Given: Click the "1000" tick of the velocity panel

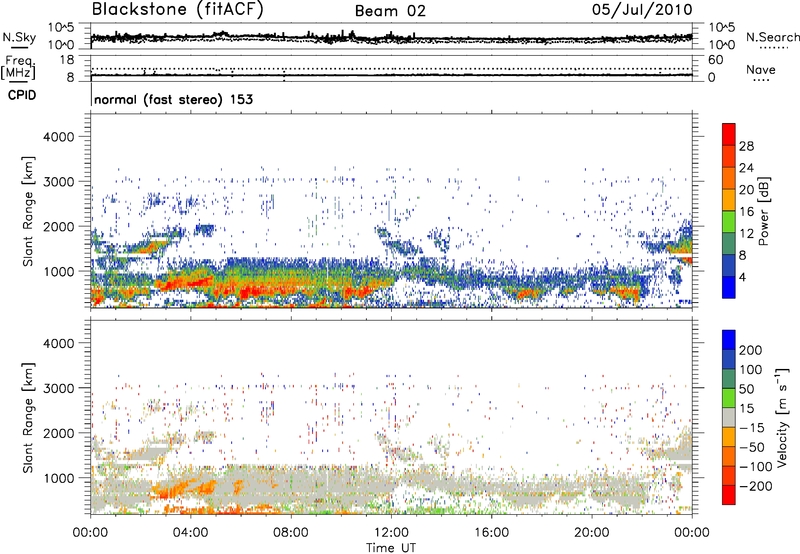Looking at the screenshot, I should (x=58, y=478).
